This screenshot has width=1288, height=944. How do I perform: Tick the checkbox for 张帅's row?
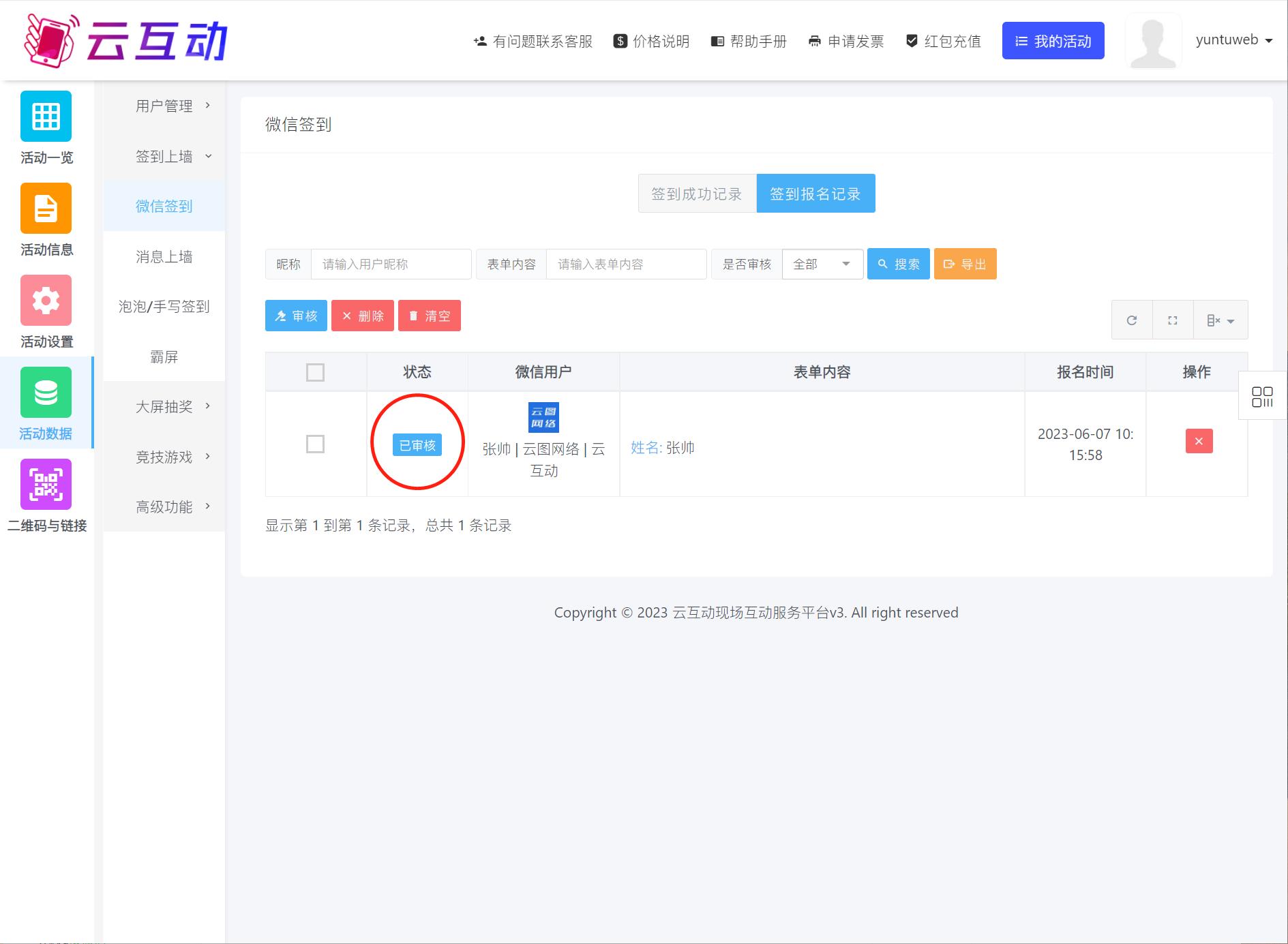click(315, 444)
